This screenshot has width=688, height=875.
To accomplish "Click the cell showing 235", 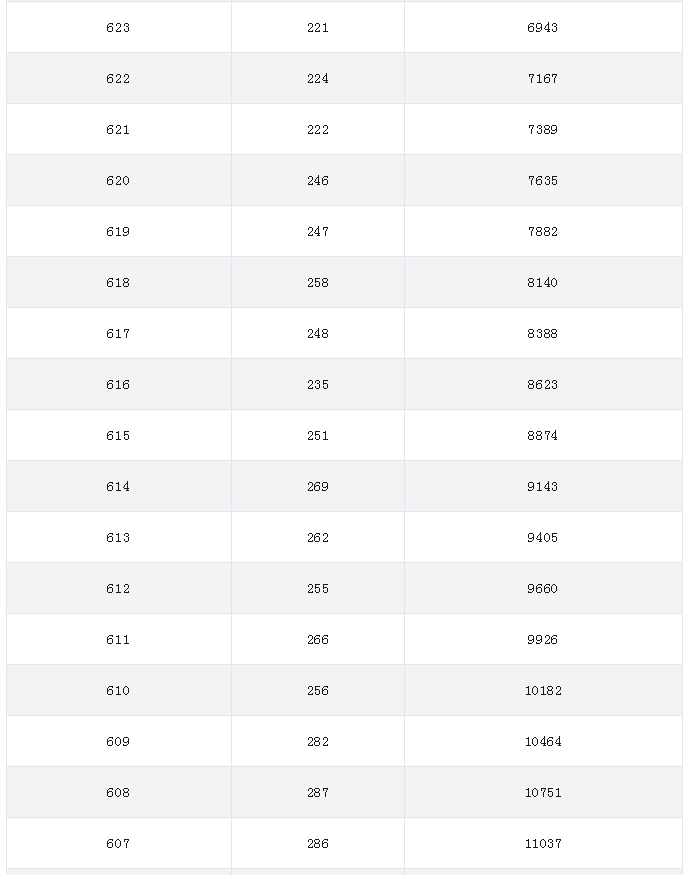I will pyautogui.click(x=318, y=384).
